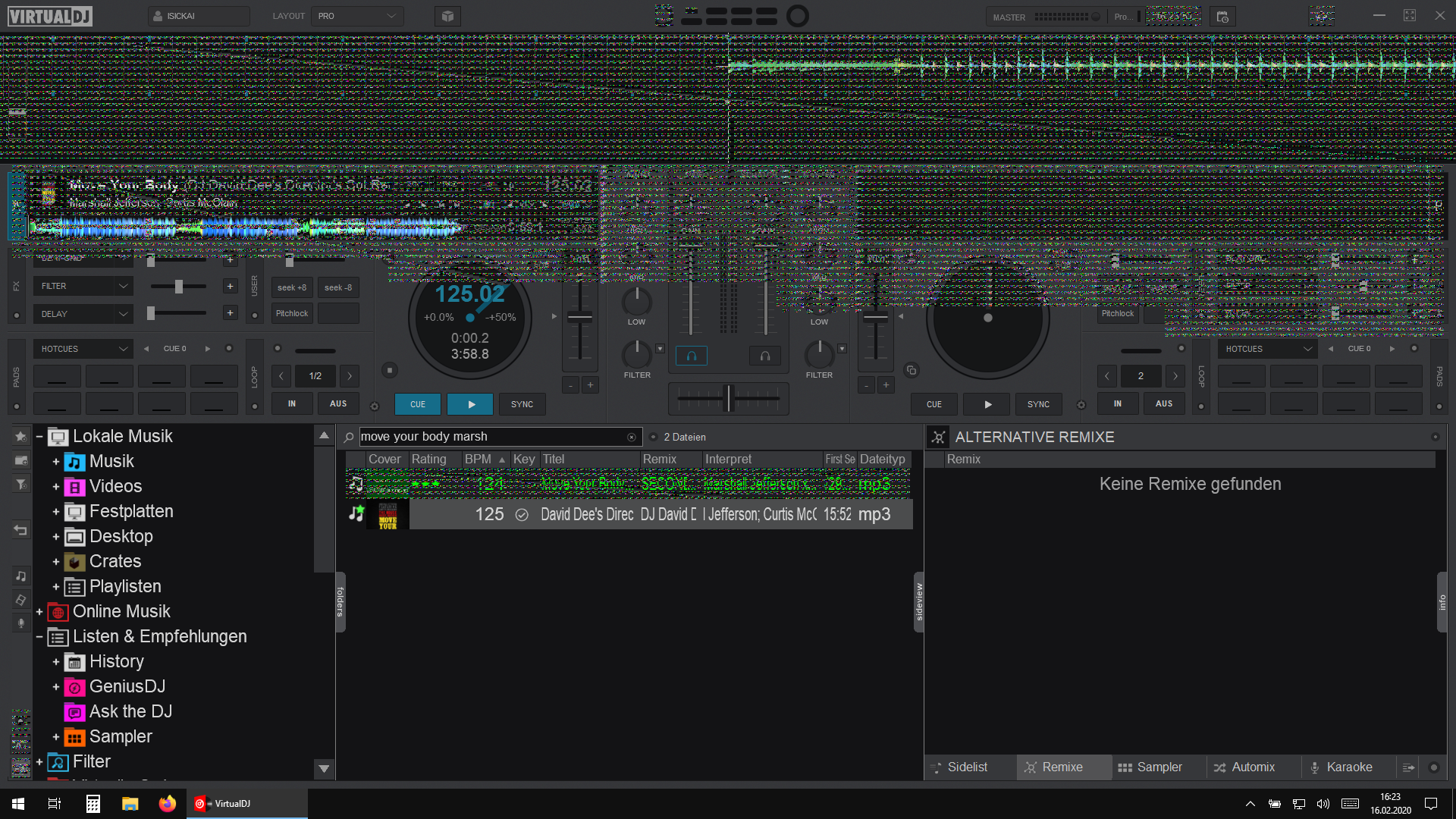
Task: Launch Calculator from taskbar
Action: point(93,804)
